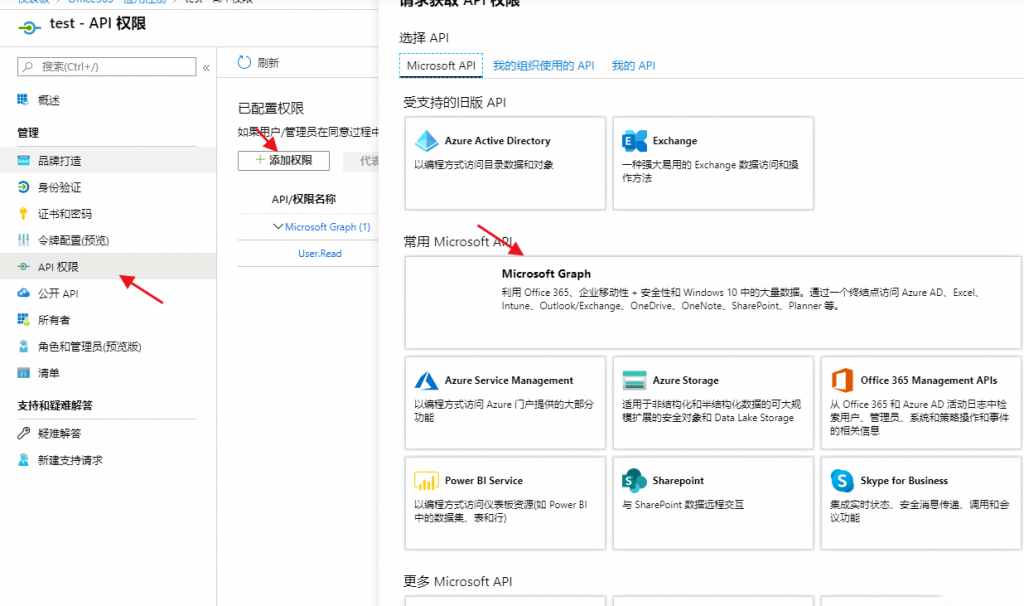Click the 证书和密码 key icon
Viewport: 1024px width, 606px height.
(24, 214)
